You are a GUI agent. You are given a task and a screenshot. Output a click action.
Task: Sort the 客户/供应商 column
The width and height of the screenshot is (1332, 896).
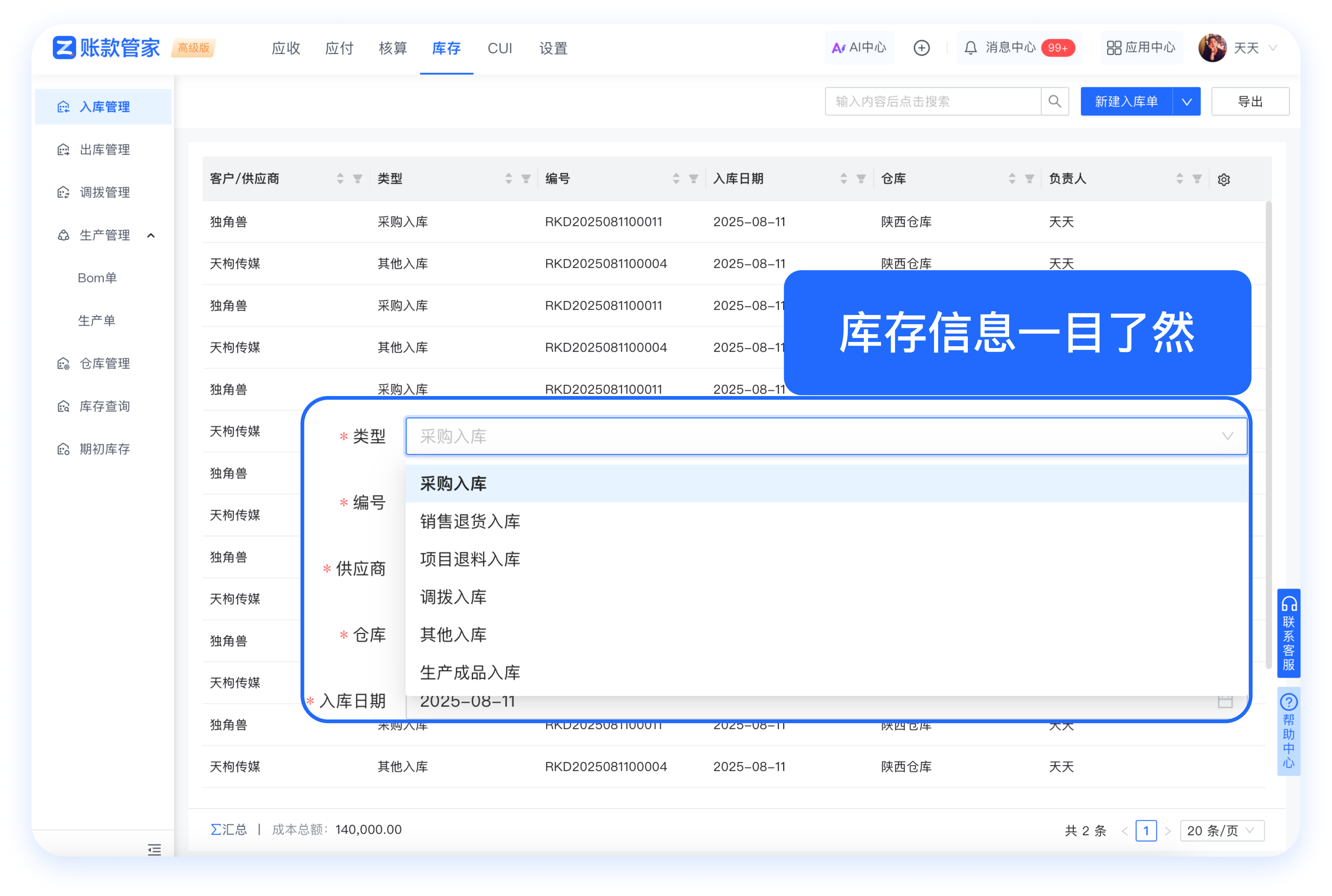pyautogui.click(x=340, y=179)
